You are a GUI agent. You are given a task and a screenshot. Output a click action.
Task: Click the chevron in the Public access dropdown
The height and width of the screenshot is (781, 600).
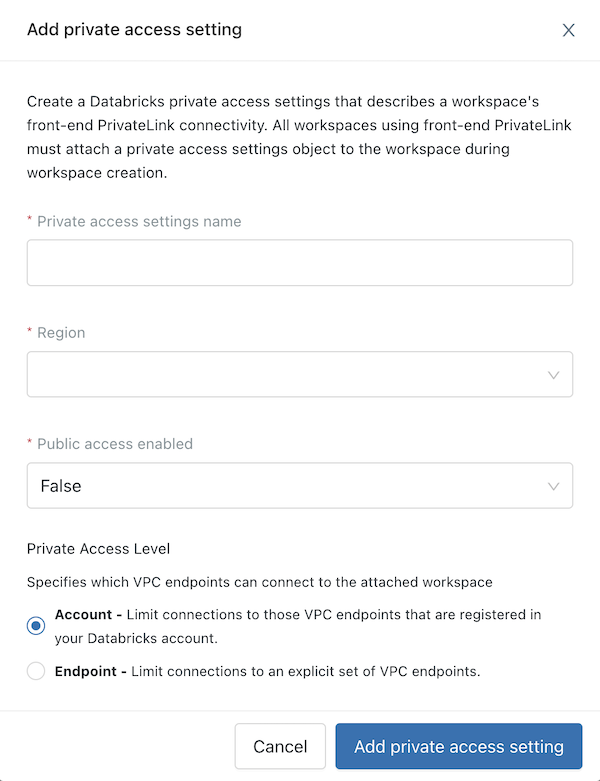point(554,486)
